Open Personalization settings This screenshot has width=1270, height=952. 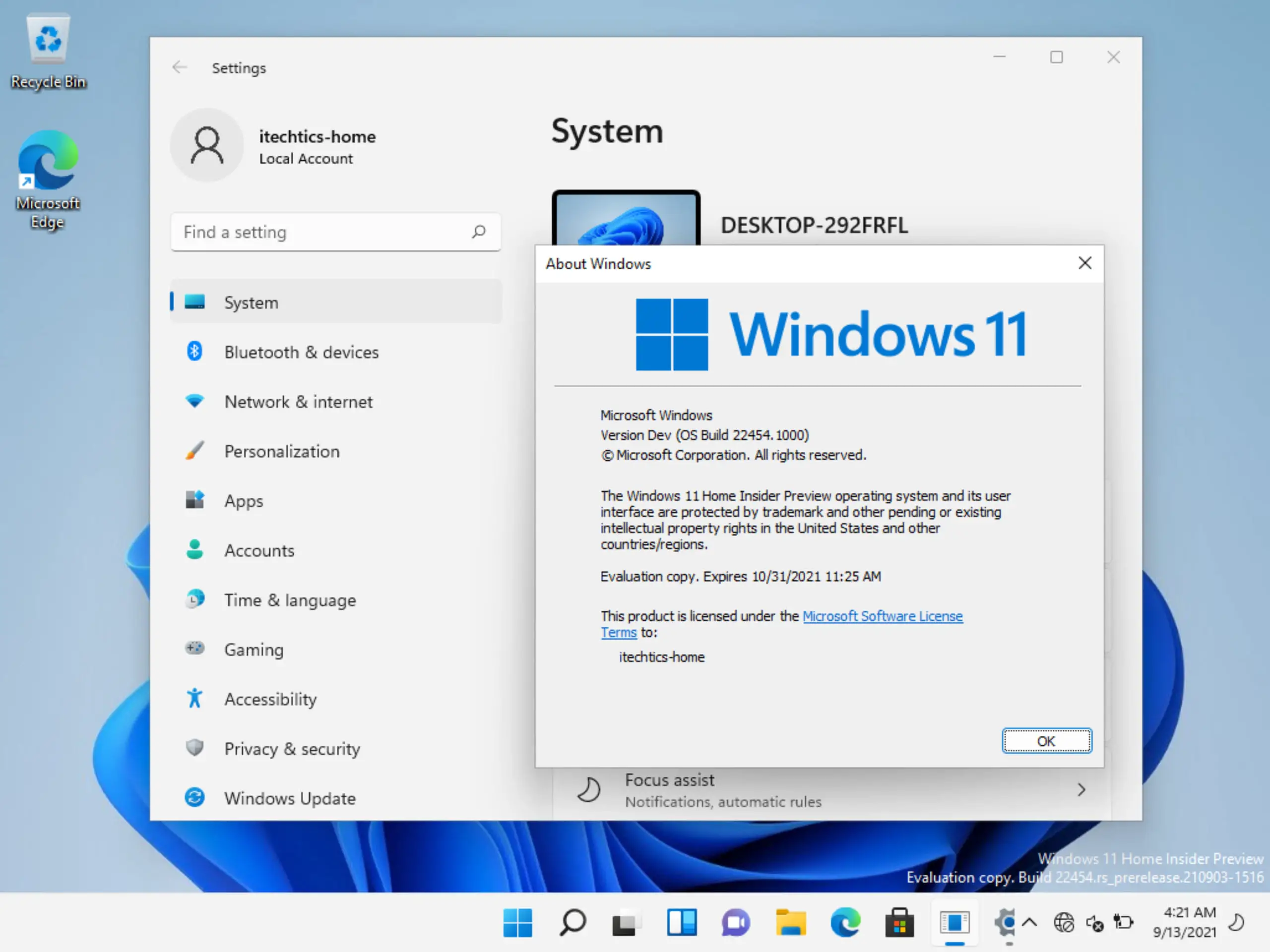[336, 451]
